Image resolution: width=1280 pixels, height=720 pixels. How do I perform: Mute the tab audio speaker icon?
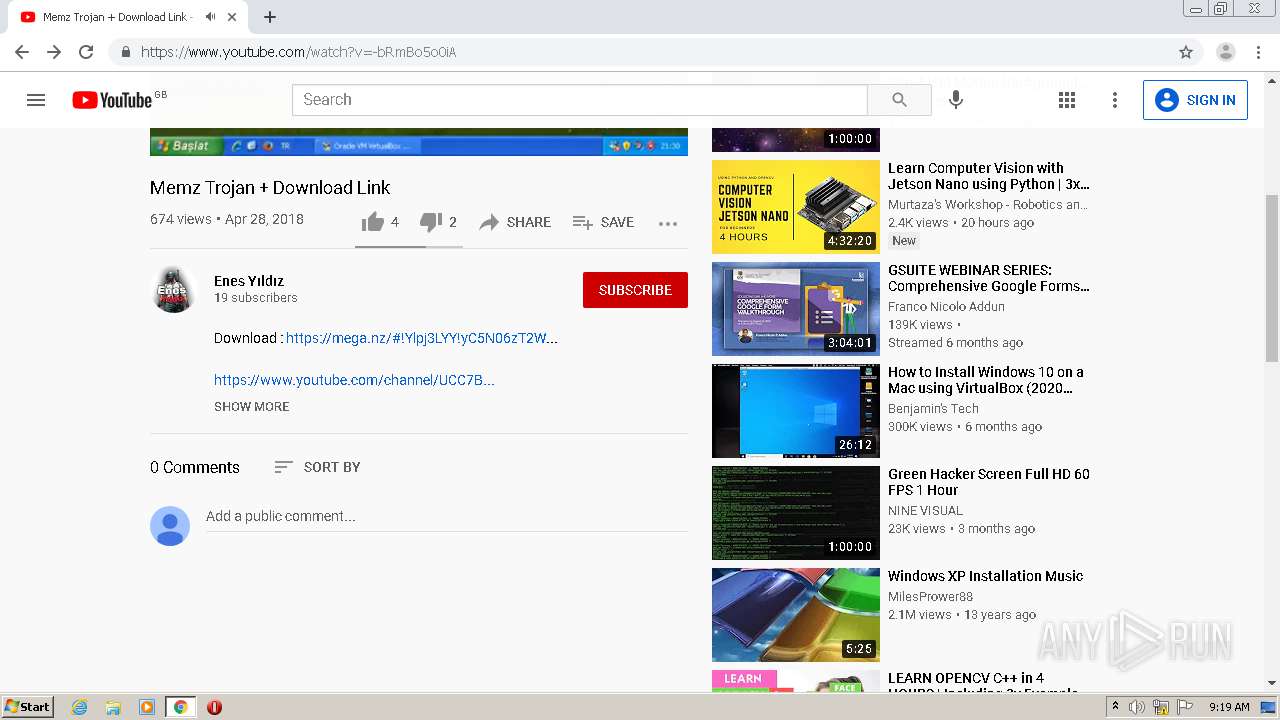pos(210,17)
